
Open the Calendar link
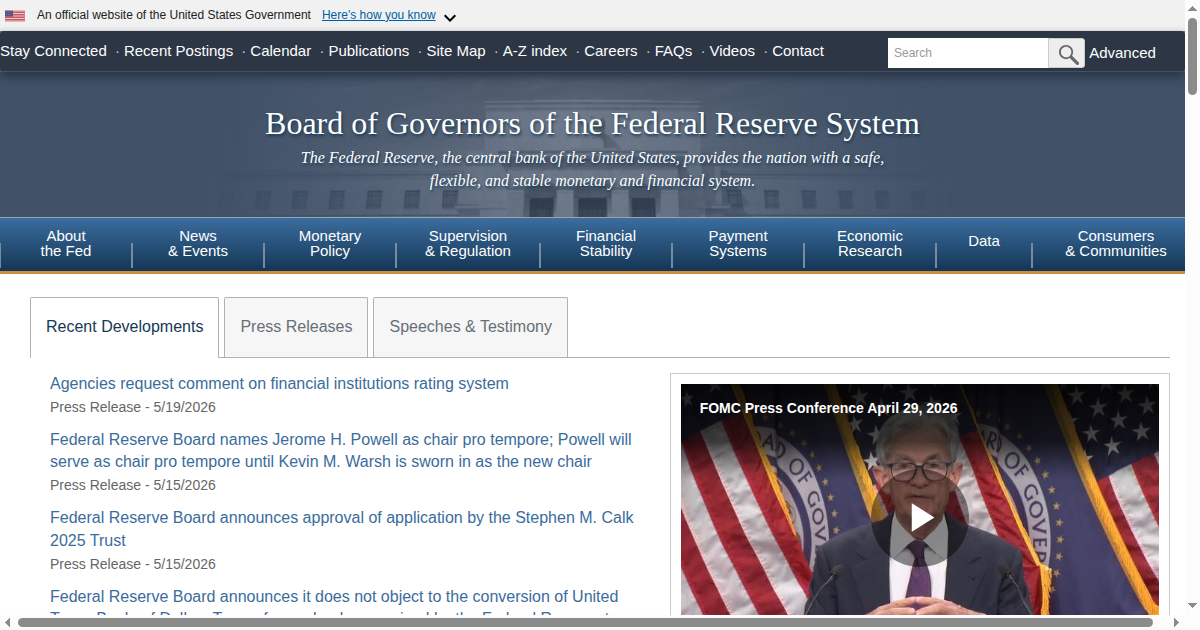coord(280,51)
